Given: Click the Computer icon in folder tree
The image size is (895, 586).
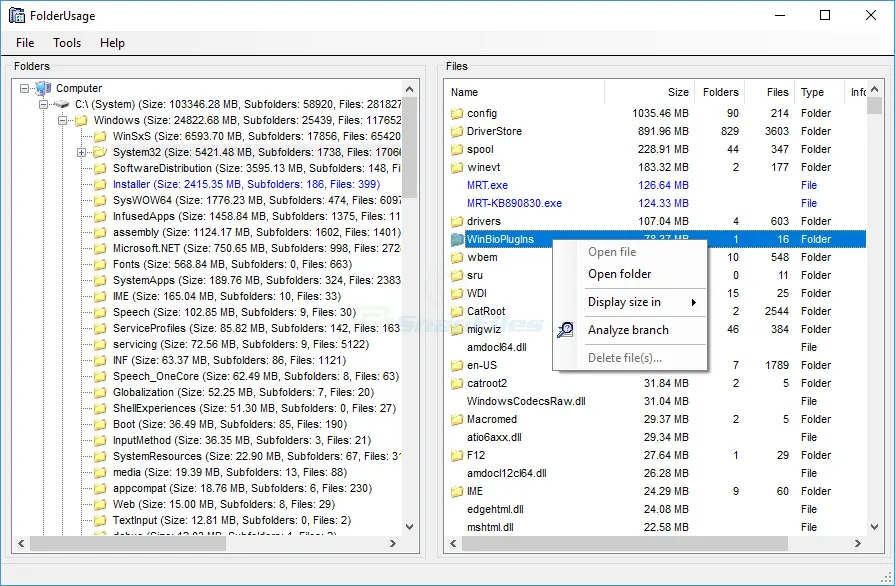Looking at the screenshot, I should [43, 88].
